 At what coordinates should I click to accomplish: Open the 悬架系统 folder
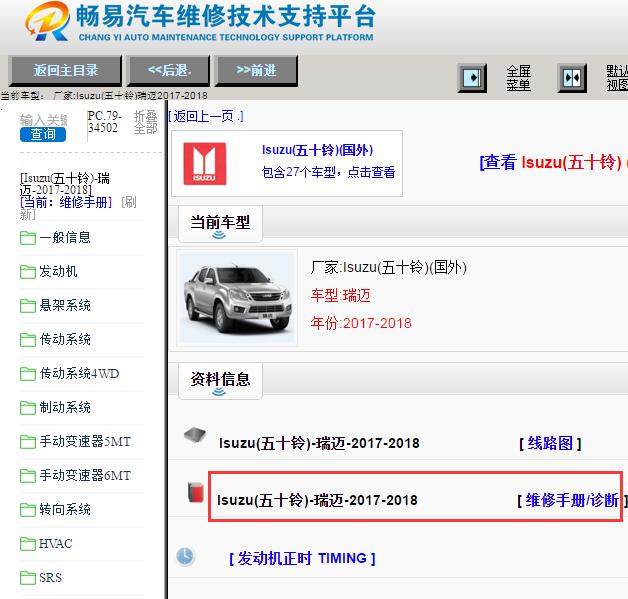point(65,306)
